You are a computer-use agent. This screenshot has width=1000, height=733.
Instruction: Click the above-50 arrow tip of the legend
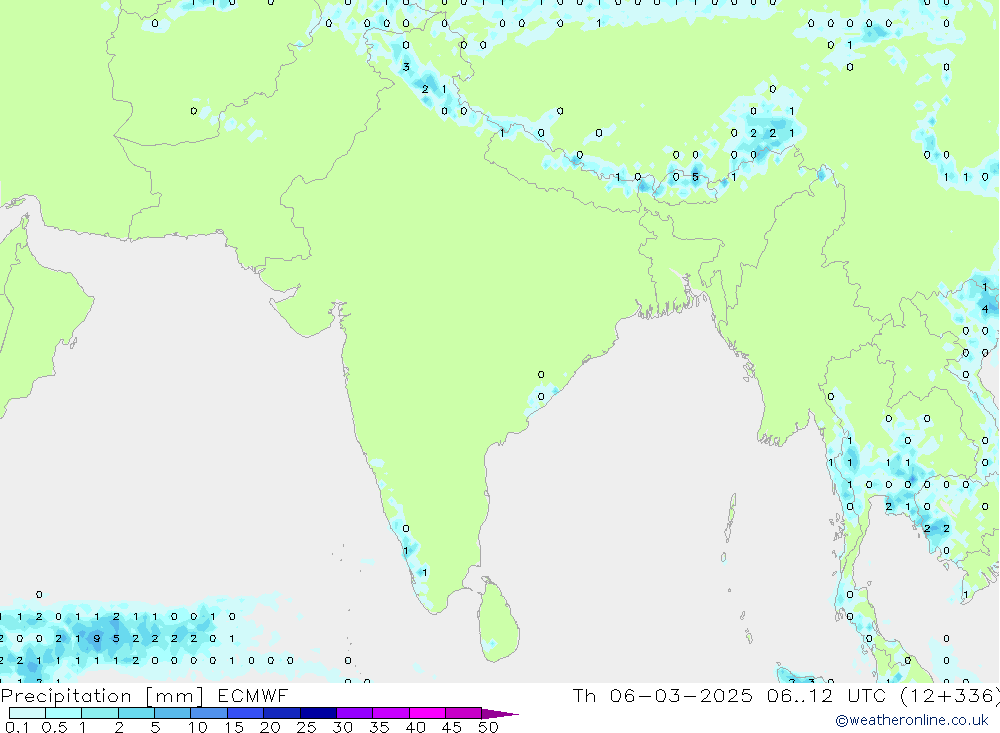[501, 714]
